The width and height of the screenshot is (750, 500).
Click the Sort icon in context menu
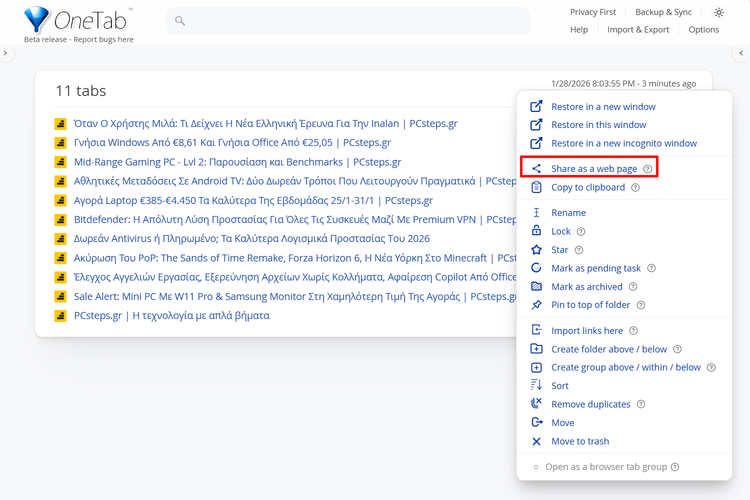click(x=536, y=385)
